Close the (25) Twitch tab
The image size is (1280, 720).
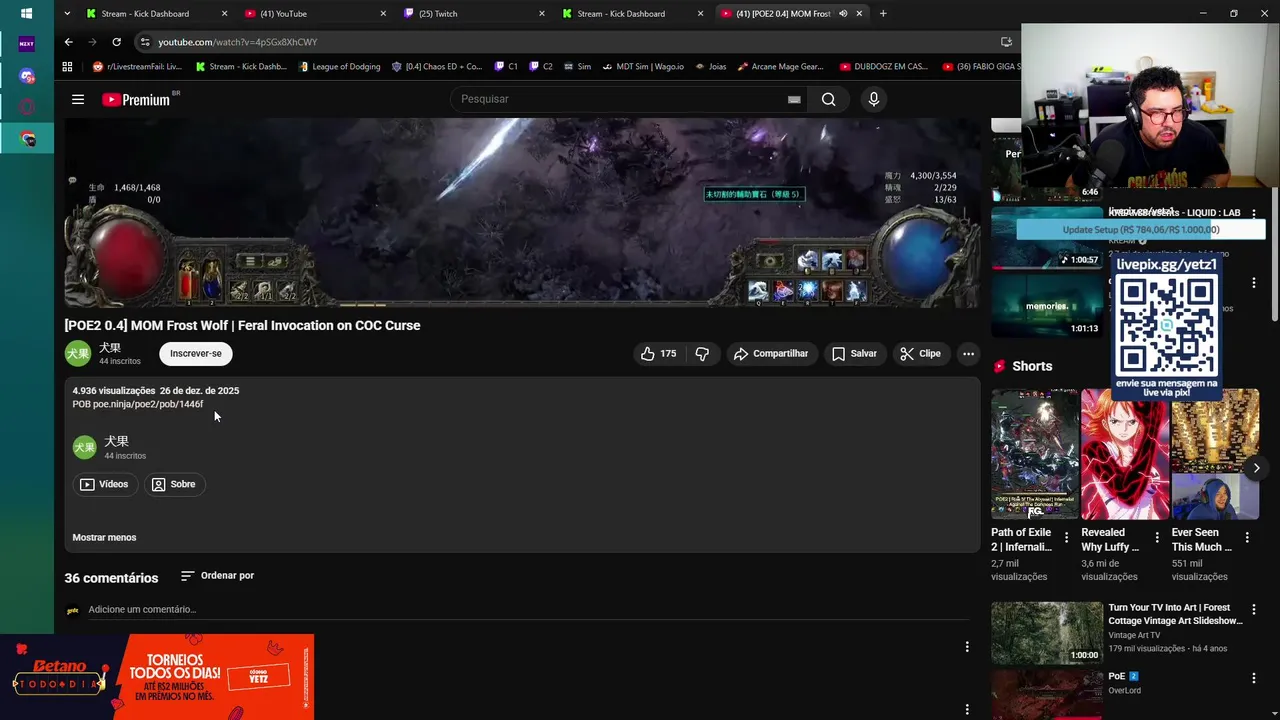(542, 14)
